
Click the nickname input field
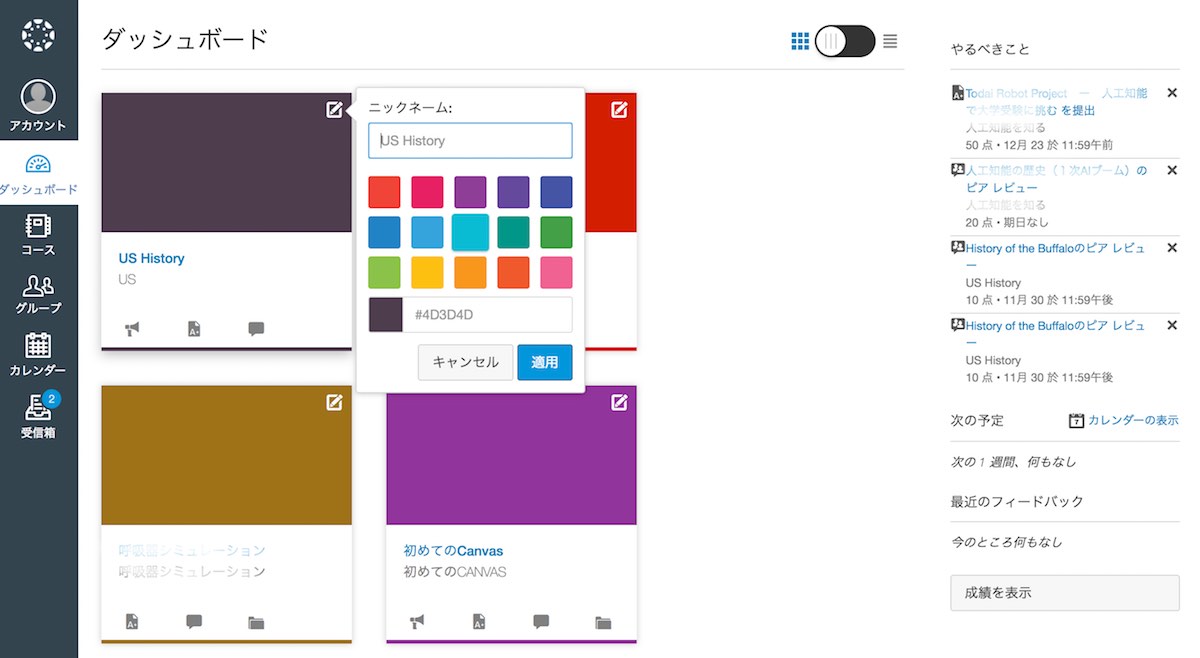[x=470, y=141]
